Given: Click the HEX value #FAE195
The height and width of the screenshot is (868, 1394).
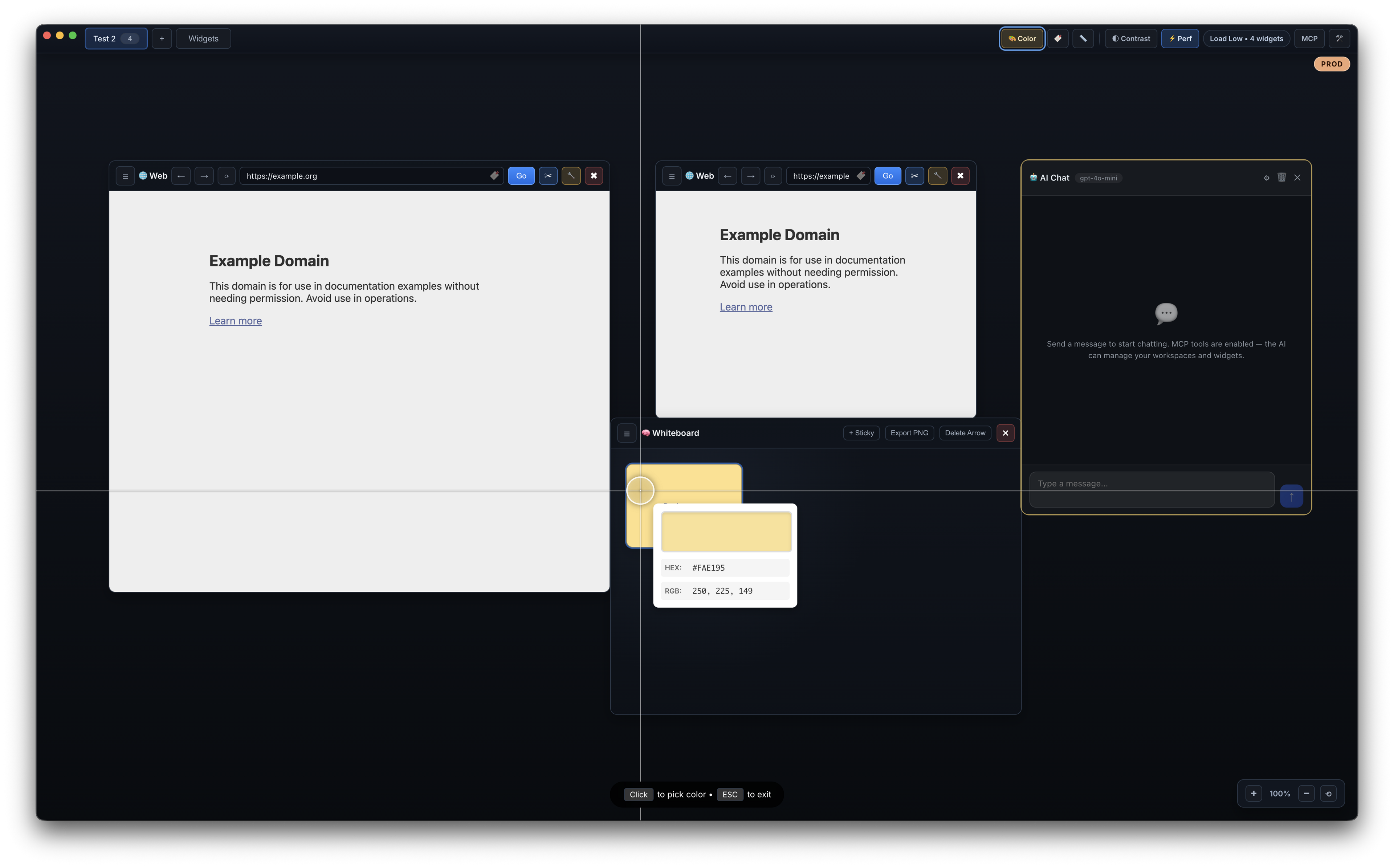Looking at the screenshot, I should 708,568.
